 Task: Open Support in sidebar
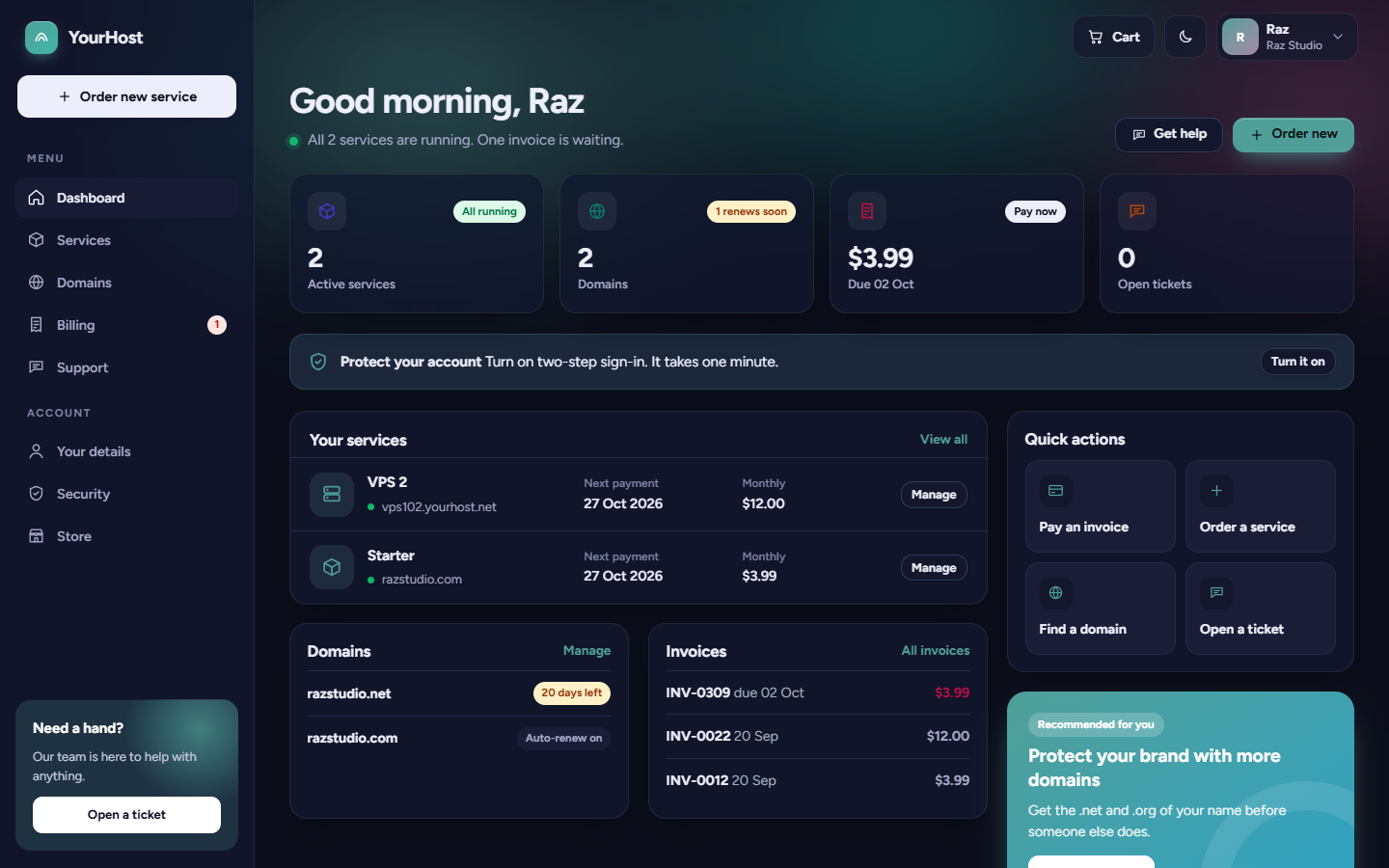point(126,367)
